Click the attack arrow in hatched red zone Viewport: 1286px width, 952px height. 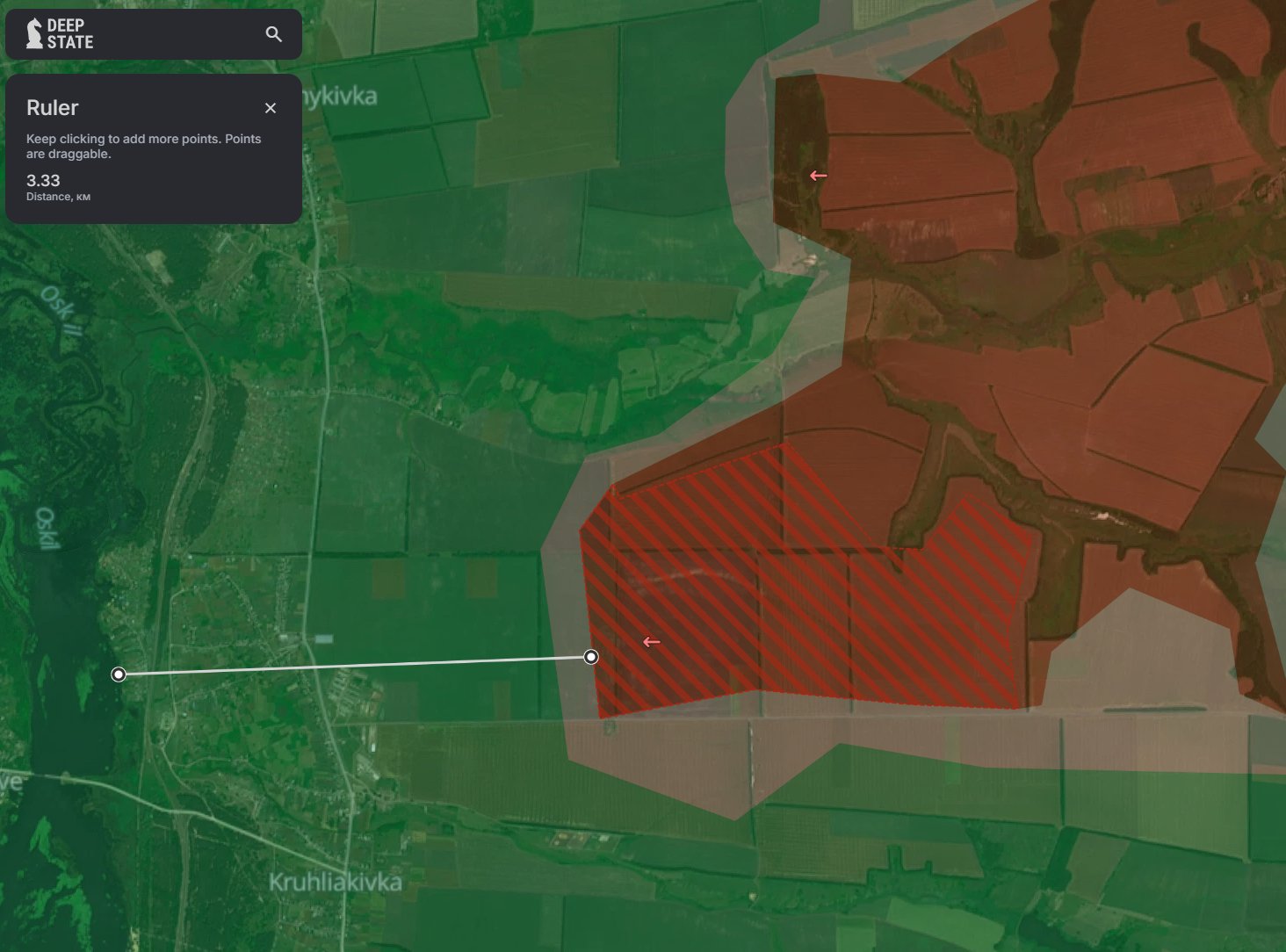(651, 642)
